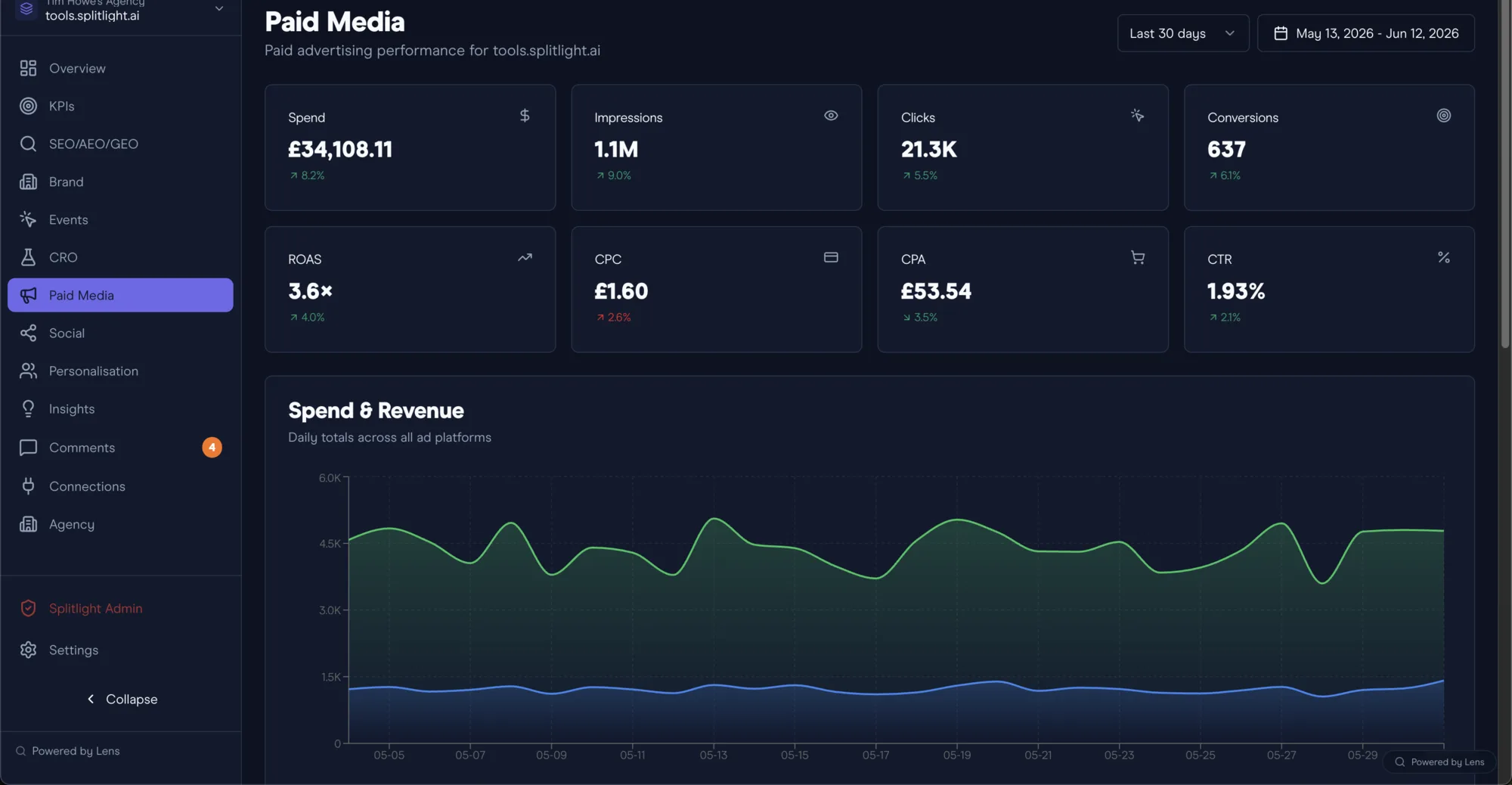
Task: Click the Conversions value 637
Action: [1226, 149]
